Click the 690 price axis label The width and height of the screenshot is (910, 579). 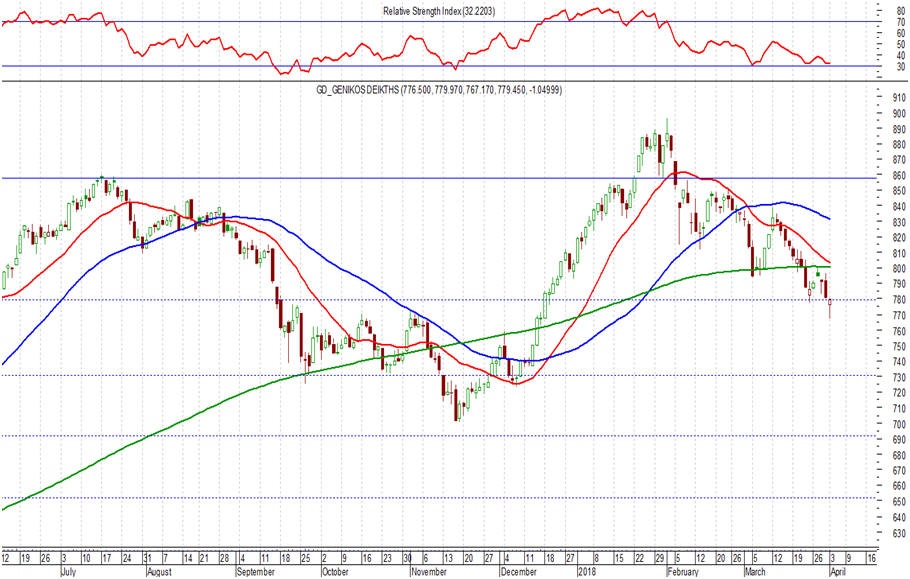pyautogui.click(x=900, y=439)
